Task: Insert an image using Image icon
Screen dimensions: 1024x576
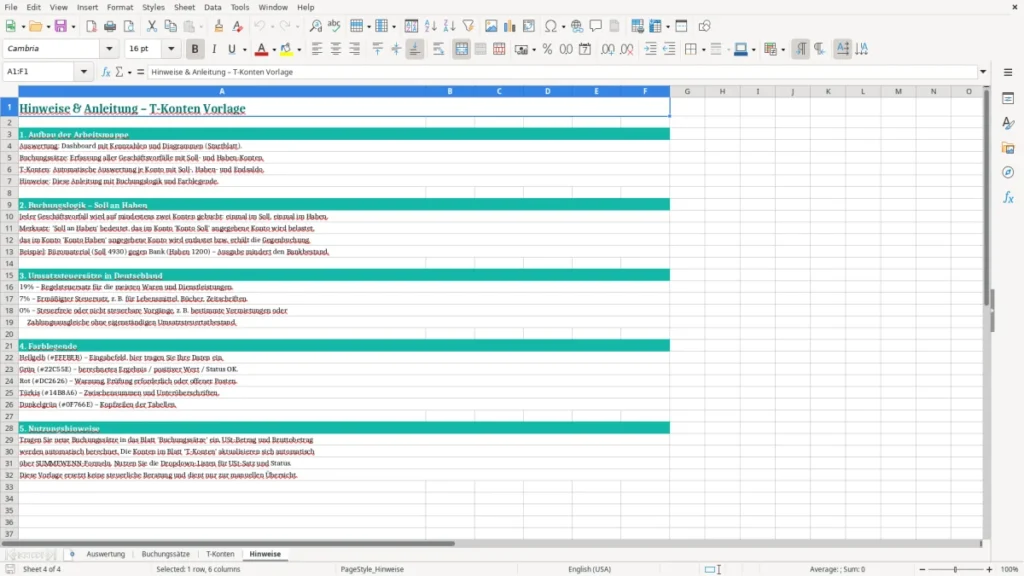Action: coord(491,26)
